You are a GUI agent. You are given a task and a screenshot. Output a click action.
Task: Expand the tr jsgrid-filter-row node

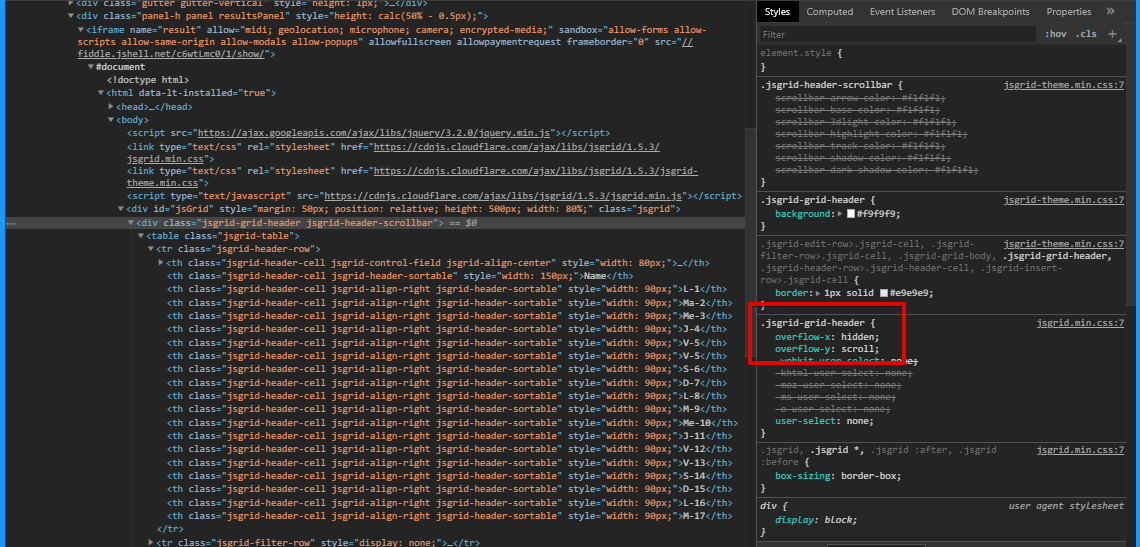click(x=151, y=543)
